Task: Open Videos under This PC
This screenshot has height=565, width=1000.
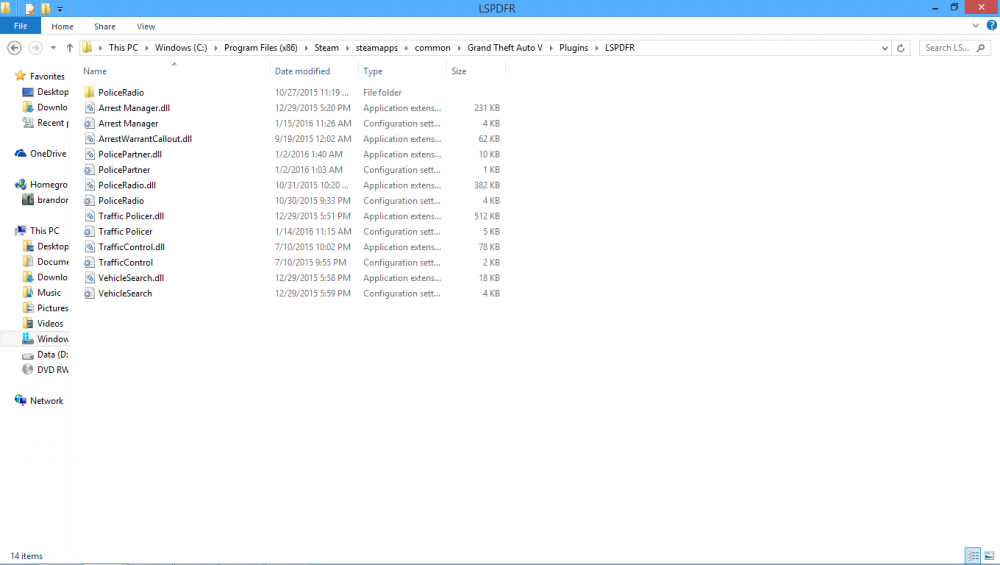Action: 43,323
